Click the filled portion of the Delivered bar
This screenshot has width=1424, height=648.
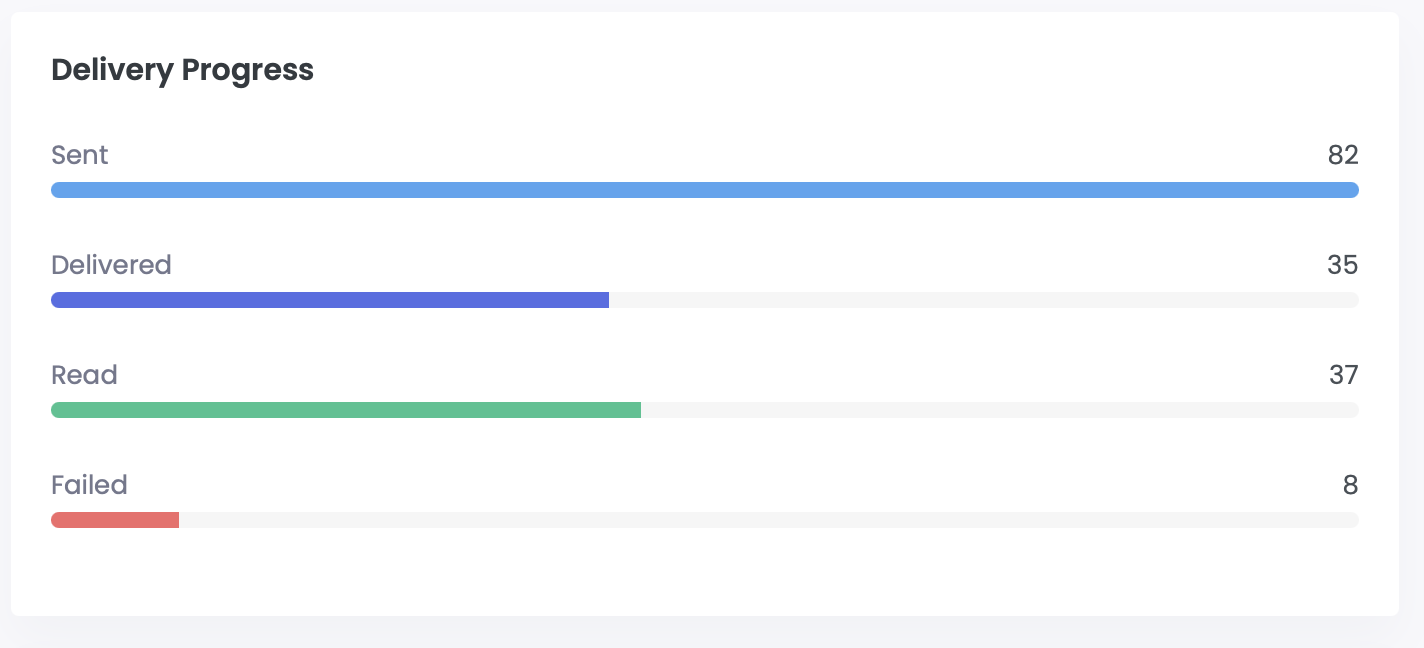(330, 299)
